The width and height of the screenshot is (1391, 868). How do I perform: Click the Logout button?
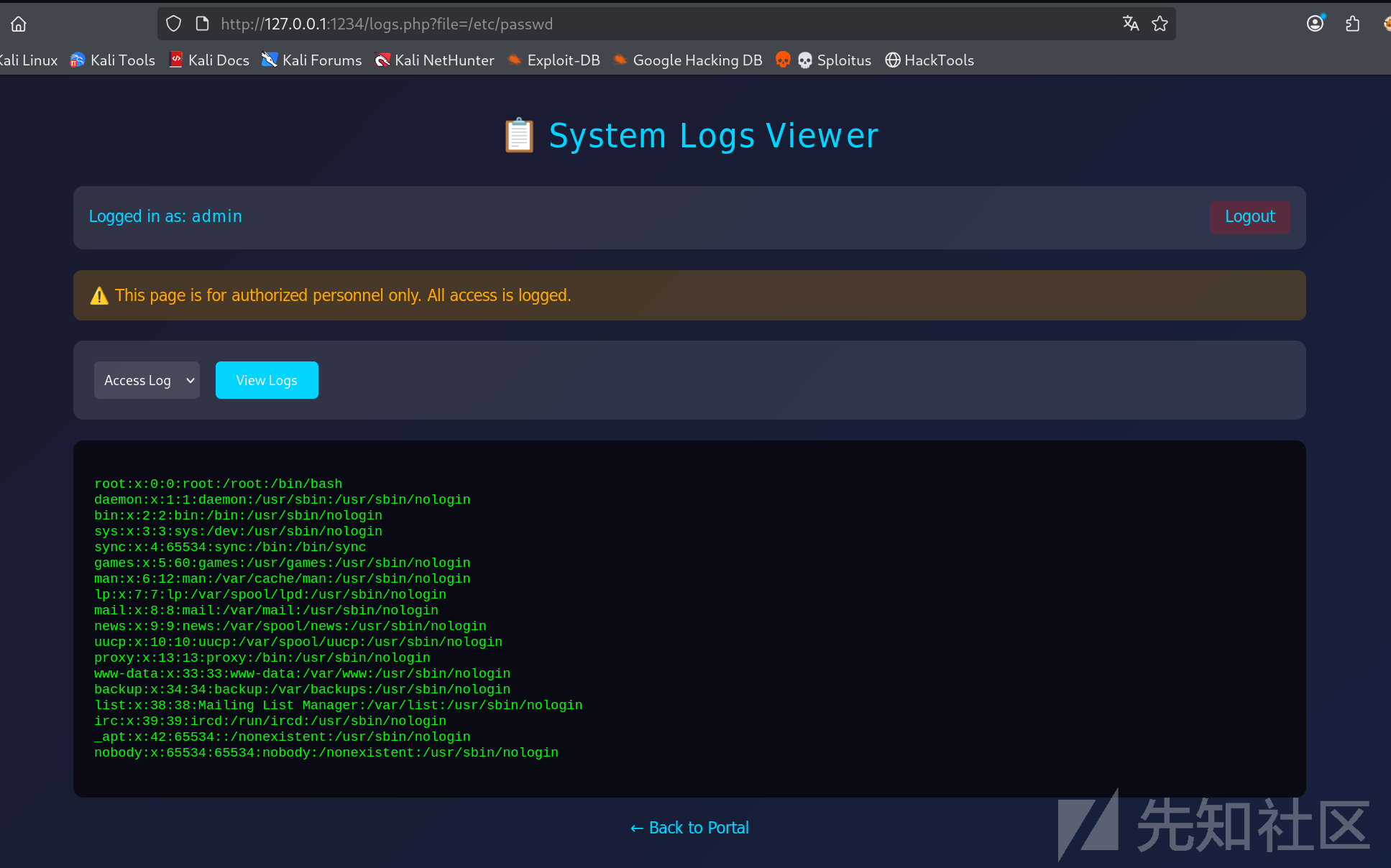click(1250, 216)
